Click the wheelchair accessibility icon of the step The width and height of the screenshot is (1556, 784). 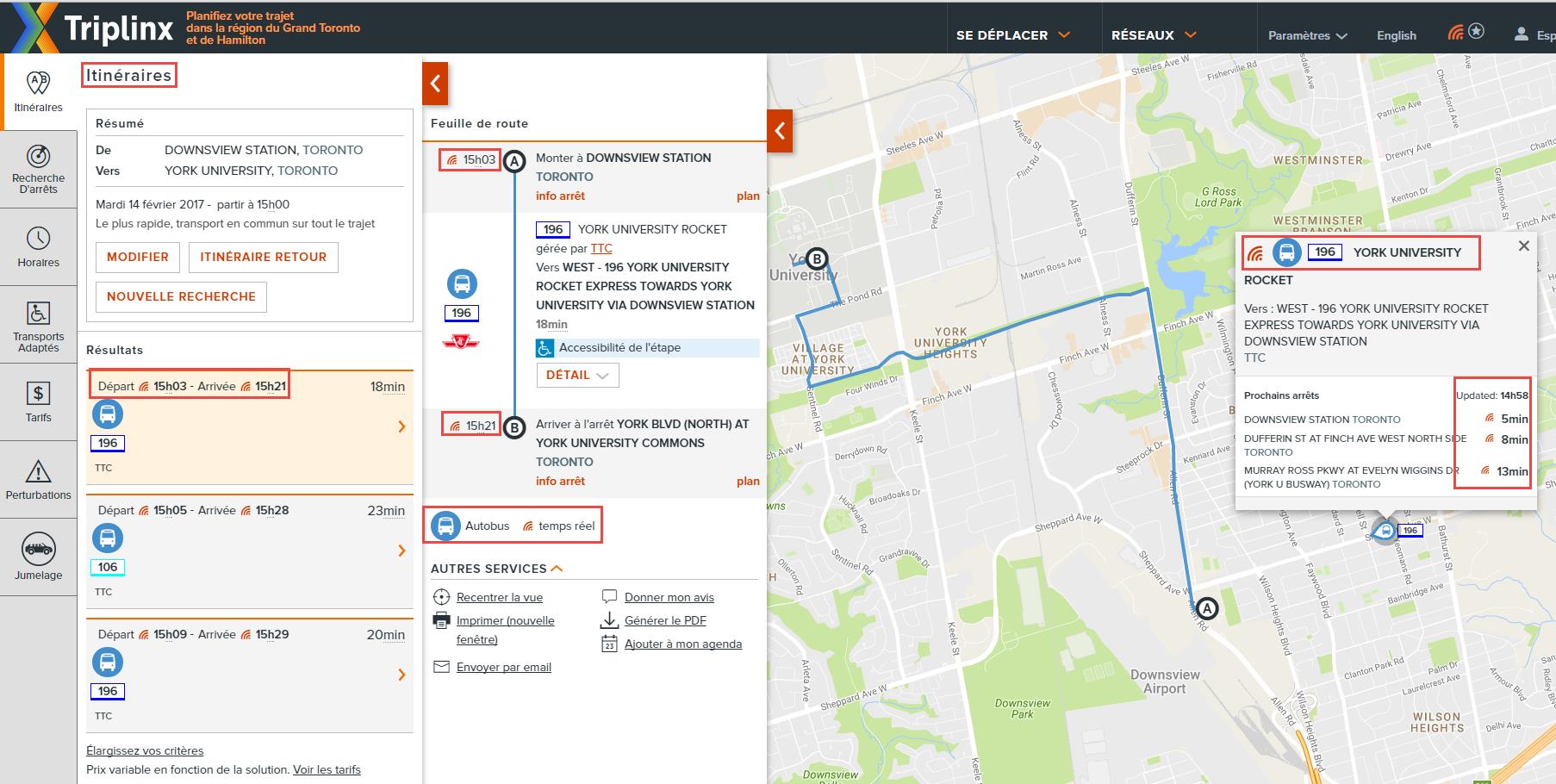point(545,348)
